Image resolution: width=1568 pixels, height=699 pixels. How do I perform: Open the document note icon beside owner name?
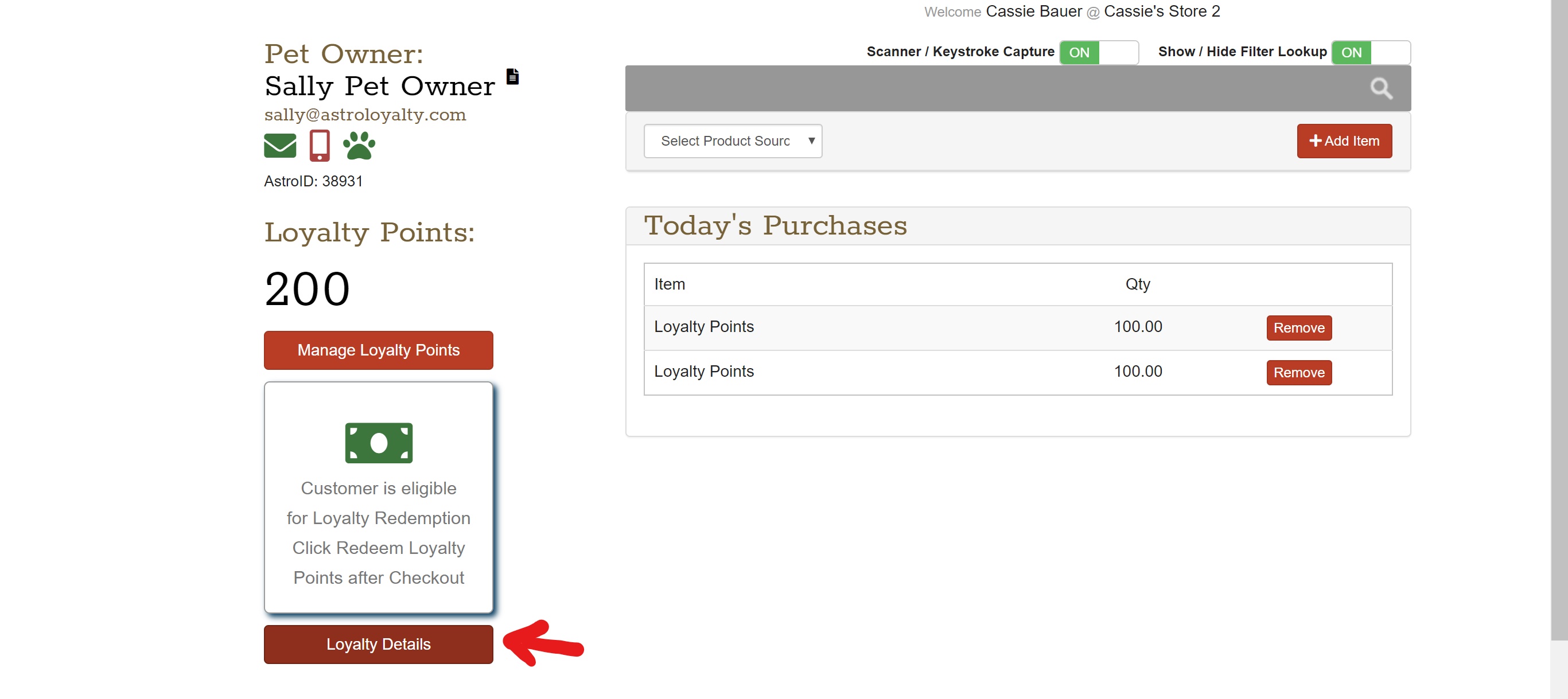pos(512,77)
